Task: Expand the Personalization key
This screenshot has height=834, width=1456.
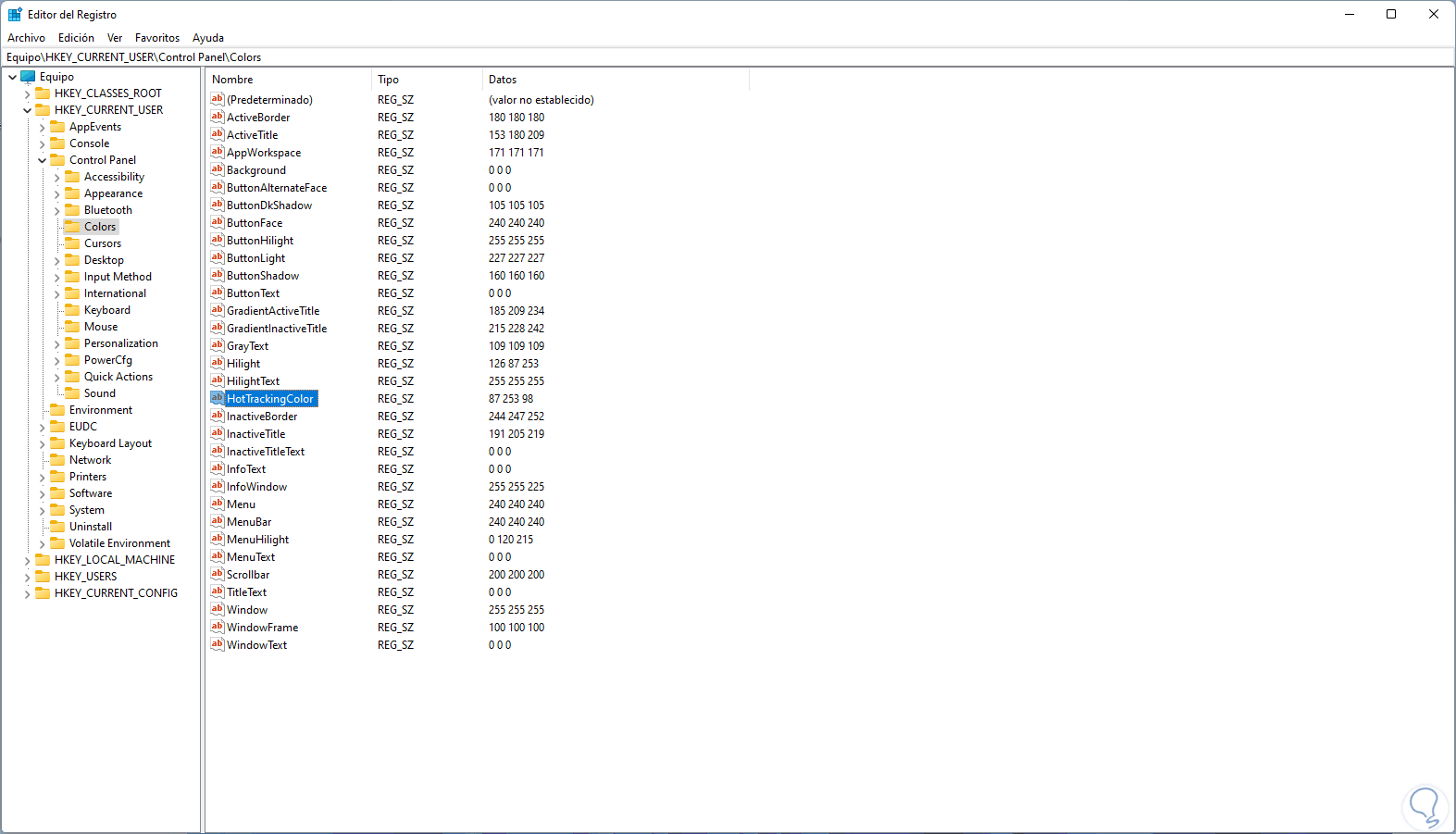Action: (56, 344)
